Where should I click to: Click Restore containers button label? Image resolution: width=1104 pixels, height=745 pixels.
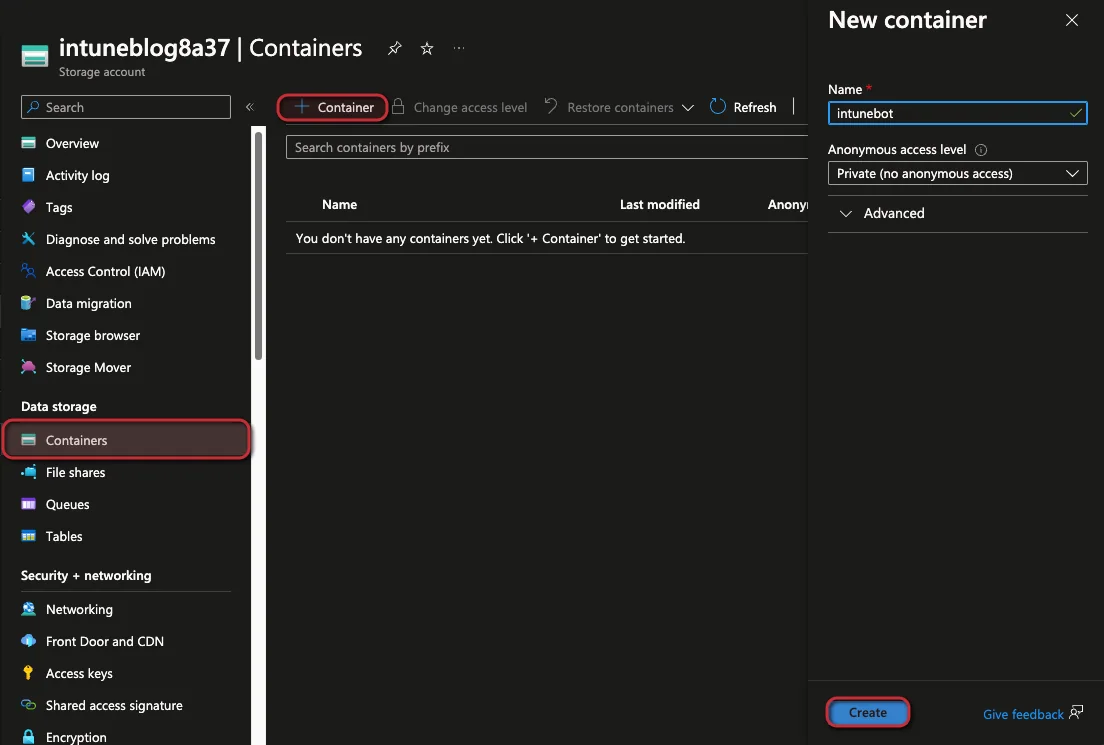pyautogui.click(x=620, y=107)
